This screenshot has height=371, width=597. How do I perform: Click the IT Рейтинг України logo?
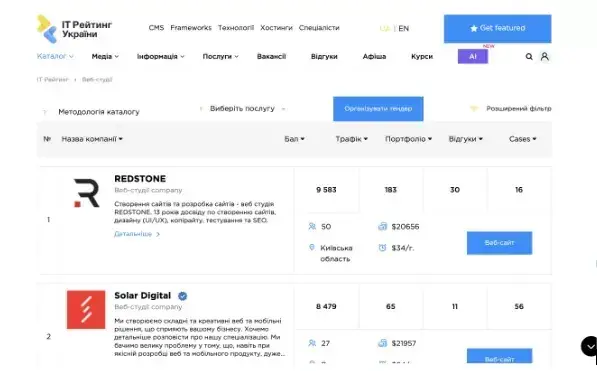(74, 29)
